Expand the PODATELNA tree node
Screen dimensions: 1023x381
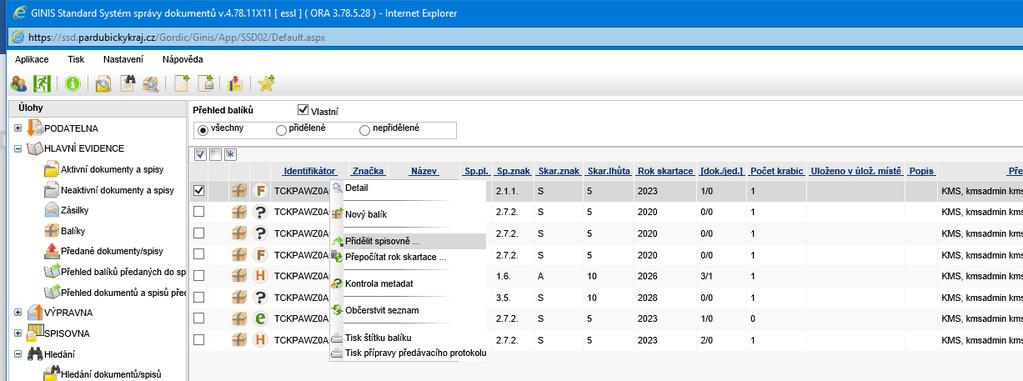tap(18, 129)
